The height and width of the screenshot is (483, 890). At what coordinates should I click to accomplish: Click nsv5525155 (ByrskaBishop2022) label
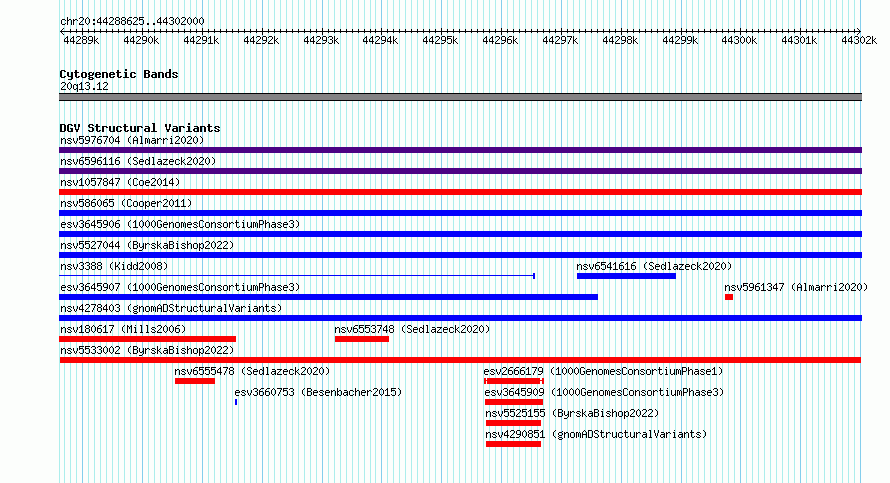[572, 413]
